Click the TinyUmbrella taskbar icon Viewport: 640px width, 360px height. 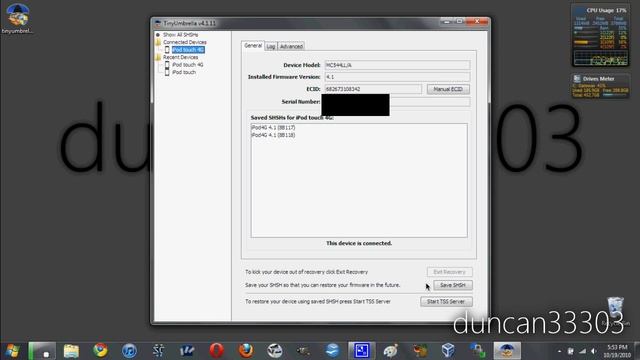507,351
